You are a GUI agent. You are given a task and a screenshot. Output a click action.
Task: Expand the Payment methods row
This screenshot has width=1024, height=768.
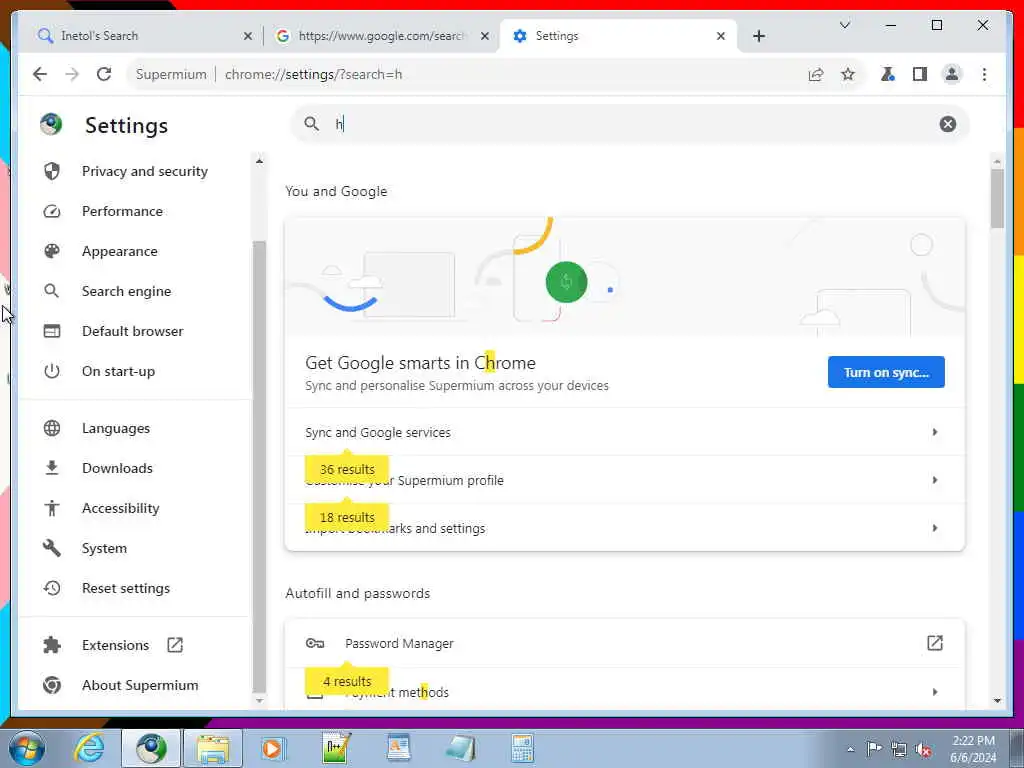click(x=624, y=691)
